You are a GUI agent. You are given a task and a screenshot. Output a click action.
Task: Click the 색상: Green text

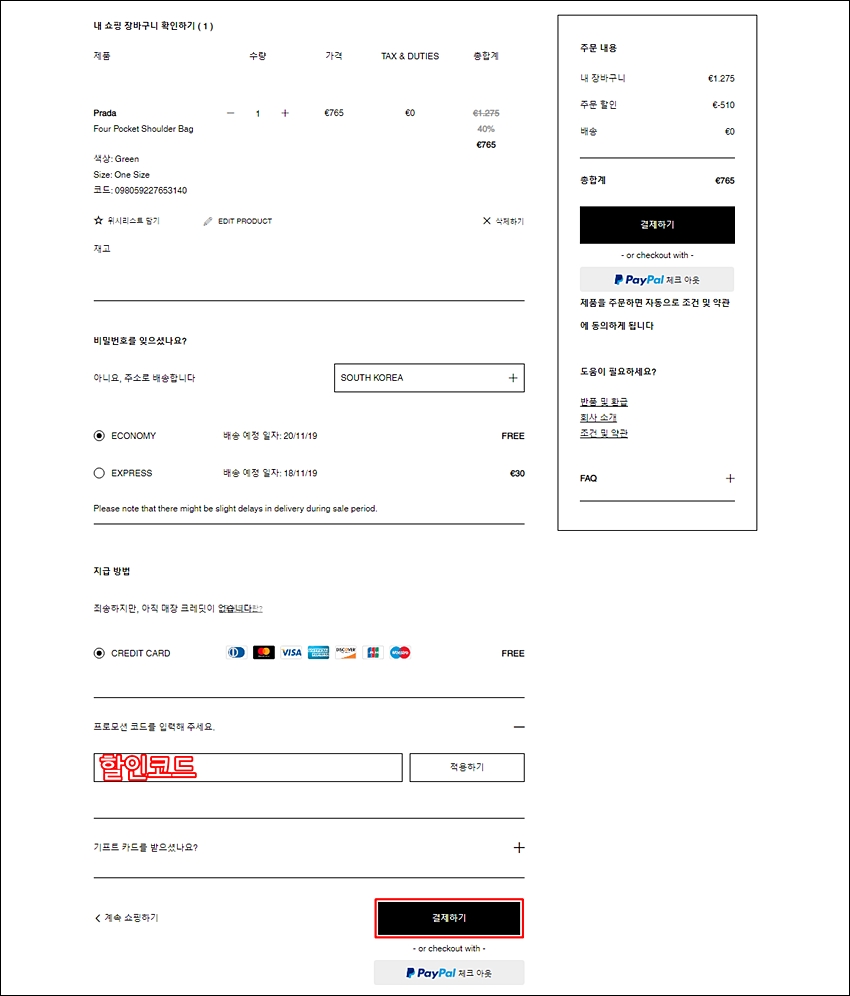(x=116, y=159)
